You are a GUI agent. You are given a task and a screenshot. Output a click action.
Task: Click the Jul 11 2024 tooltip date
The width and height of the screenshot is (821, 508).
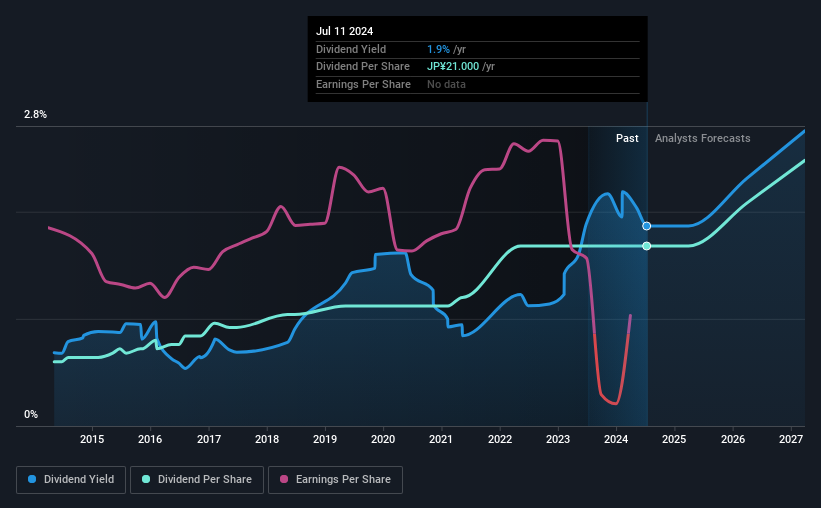click(x=345, y=31)
